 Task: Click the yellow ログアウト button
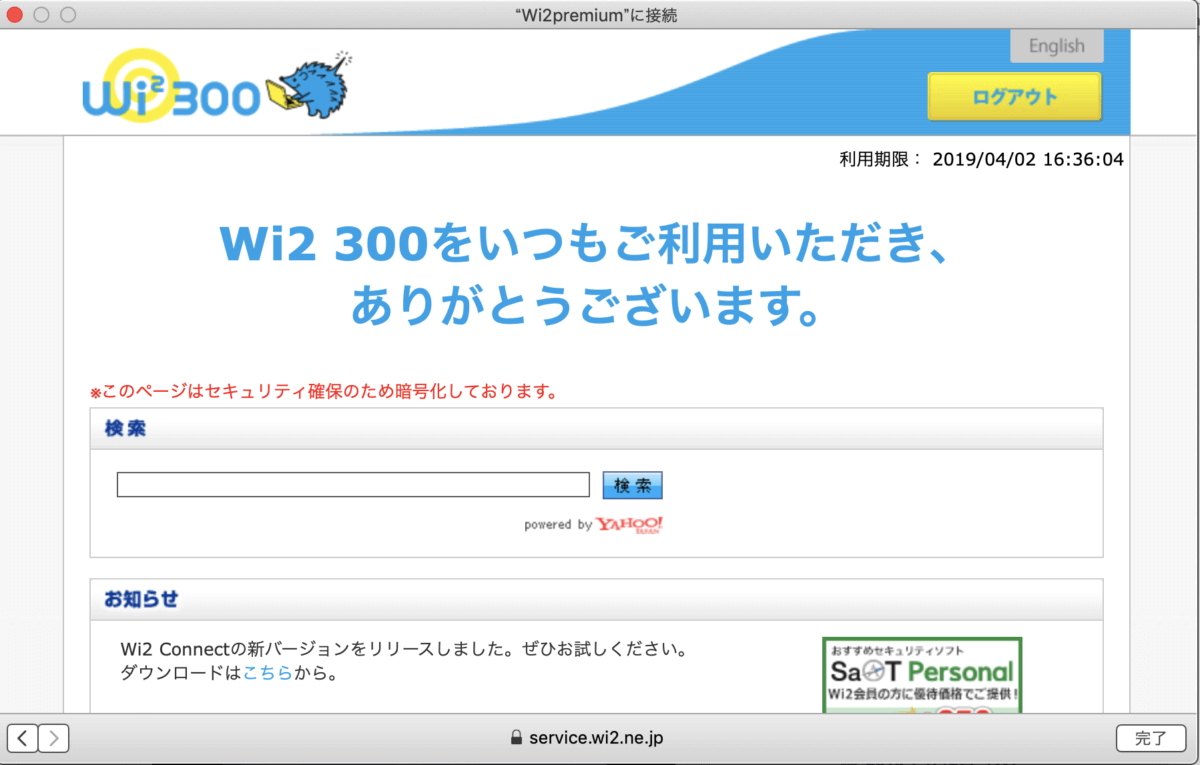point(1014,97)
